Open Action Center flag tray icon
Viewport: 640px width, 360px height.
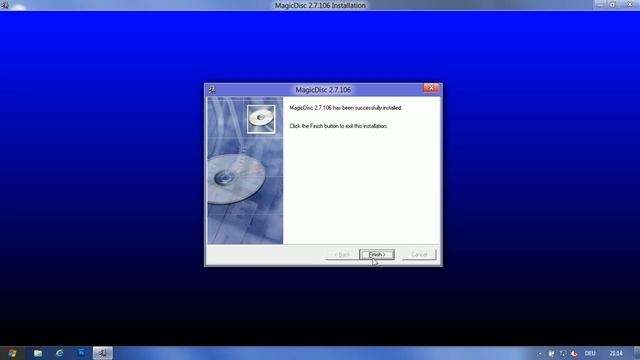[x=551, y=353]
